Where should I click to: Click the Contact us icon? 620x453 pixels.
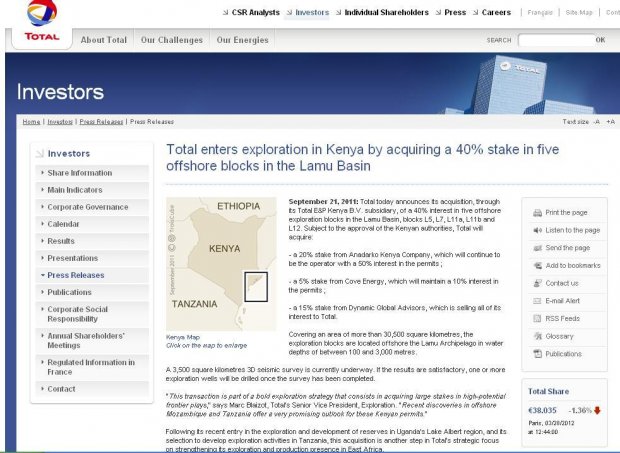[537, 283]
